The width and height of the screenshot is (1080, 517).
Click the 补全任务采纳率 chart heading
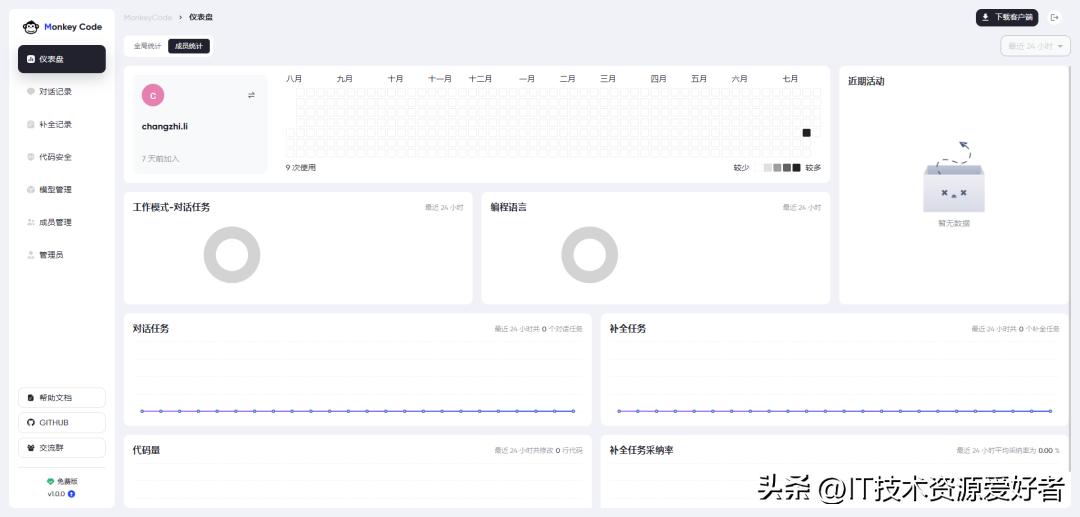641,450
